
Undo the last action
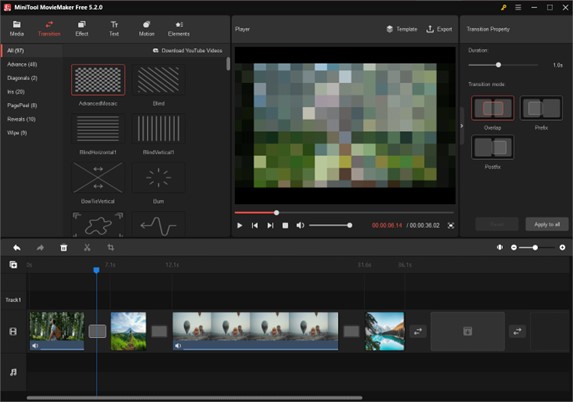tap(16, 248)
